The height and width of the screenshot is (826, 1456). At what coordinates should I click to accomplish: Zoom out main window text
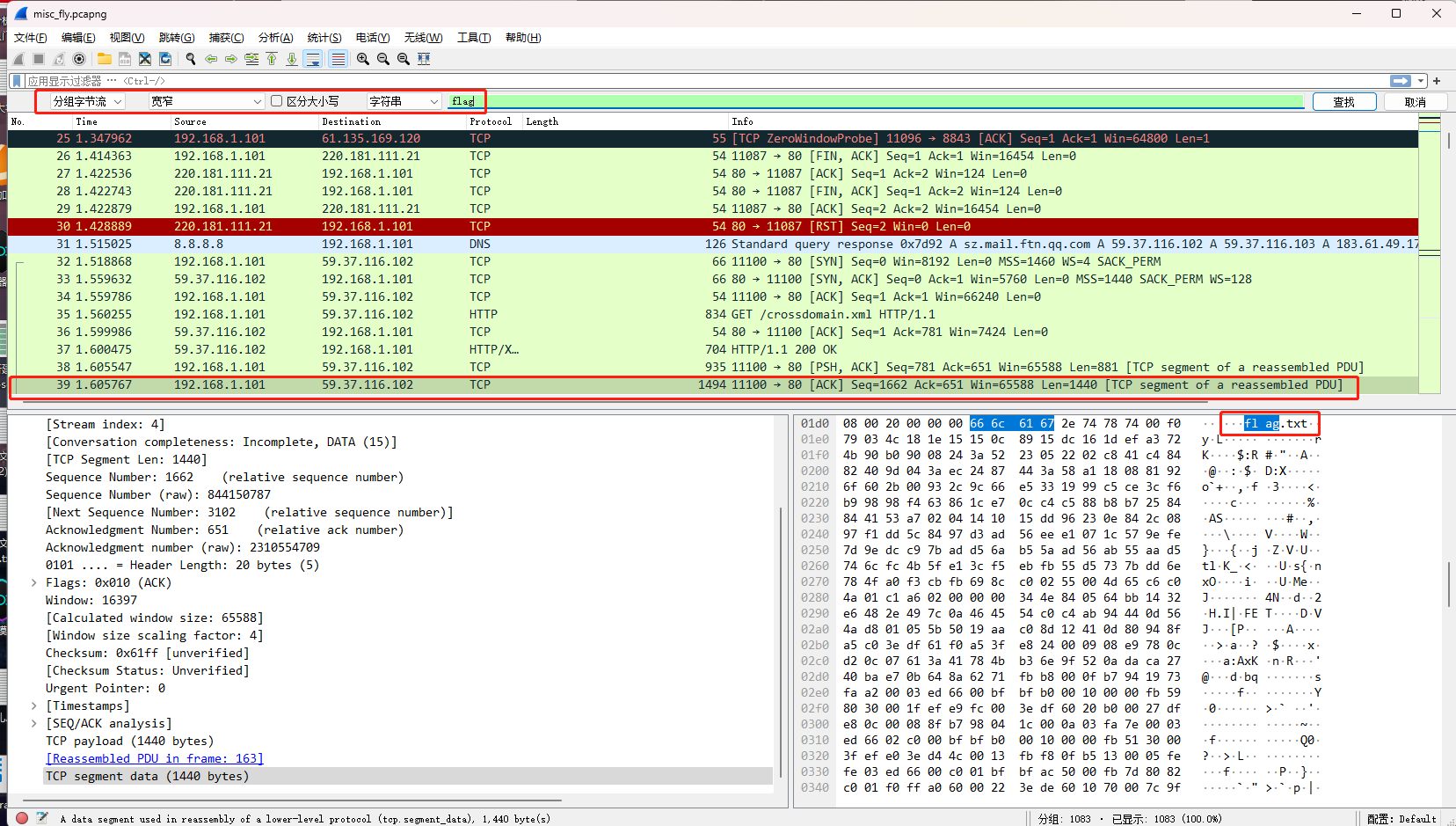click(x=383, y=59)
